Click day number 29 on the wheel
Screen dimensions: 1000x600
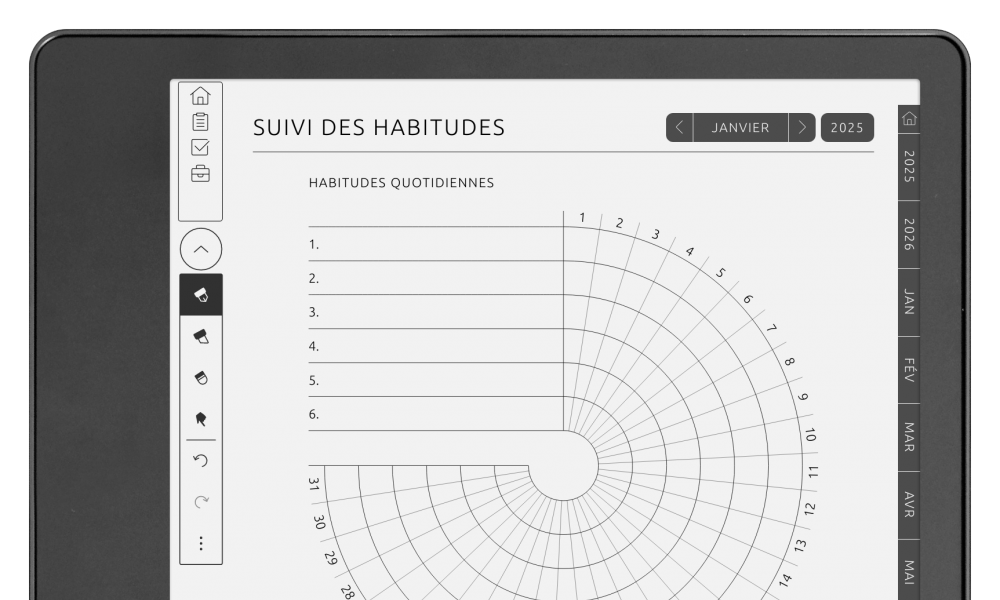click(x=330, y=559)
